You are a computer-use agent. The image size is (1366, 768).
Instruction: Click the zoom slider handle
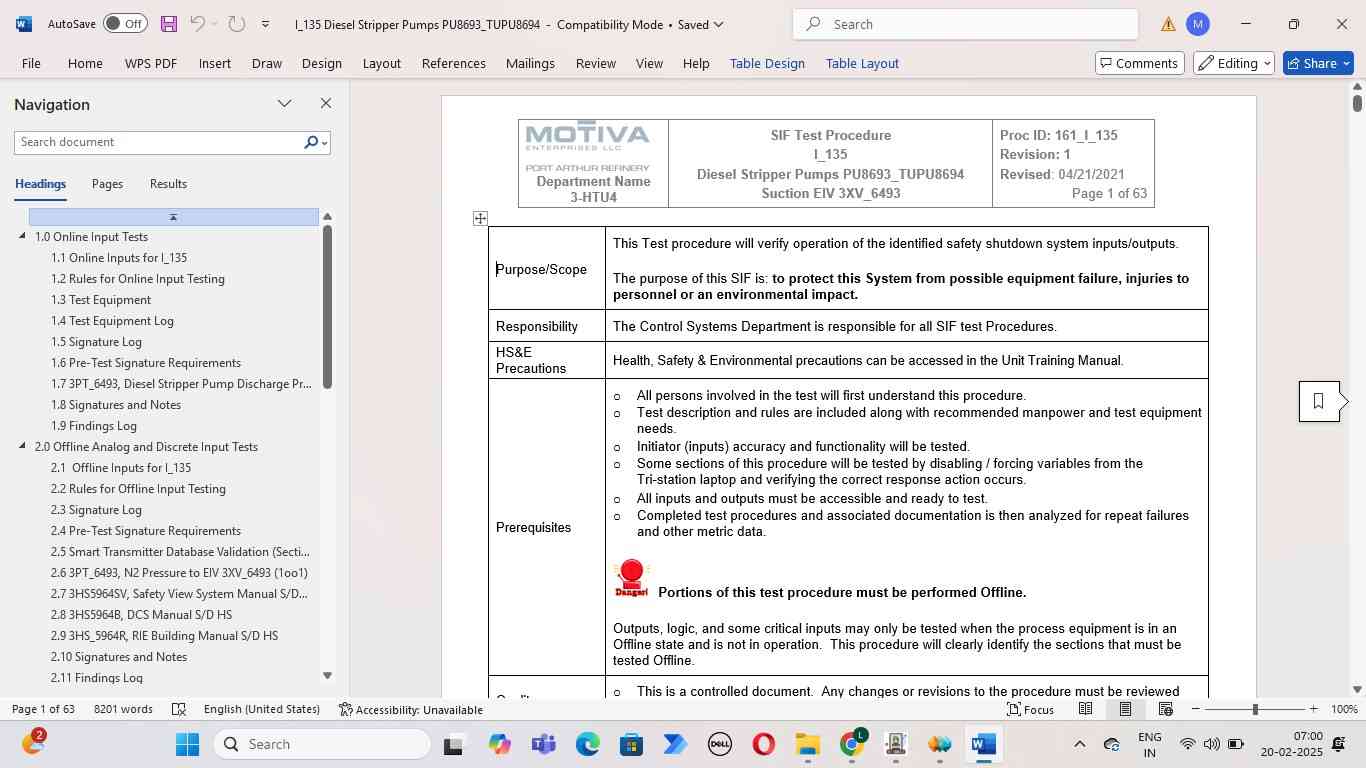(x=1255, y=709)
